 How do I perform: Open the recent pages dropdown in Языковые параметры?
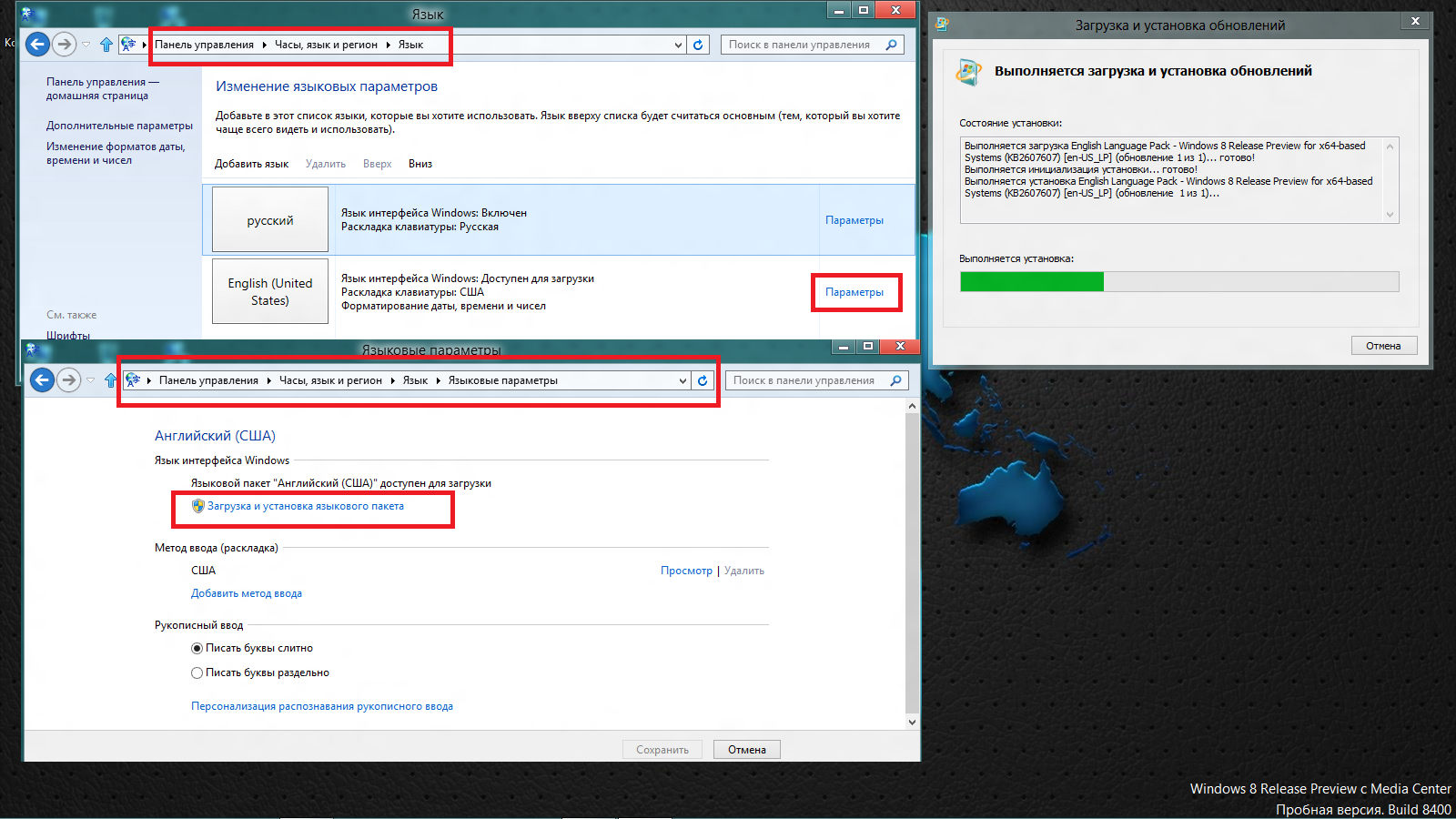[x=91, y=380]
